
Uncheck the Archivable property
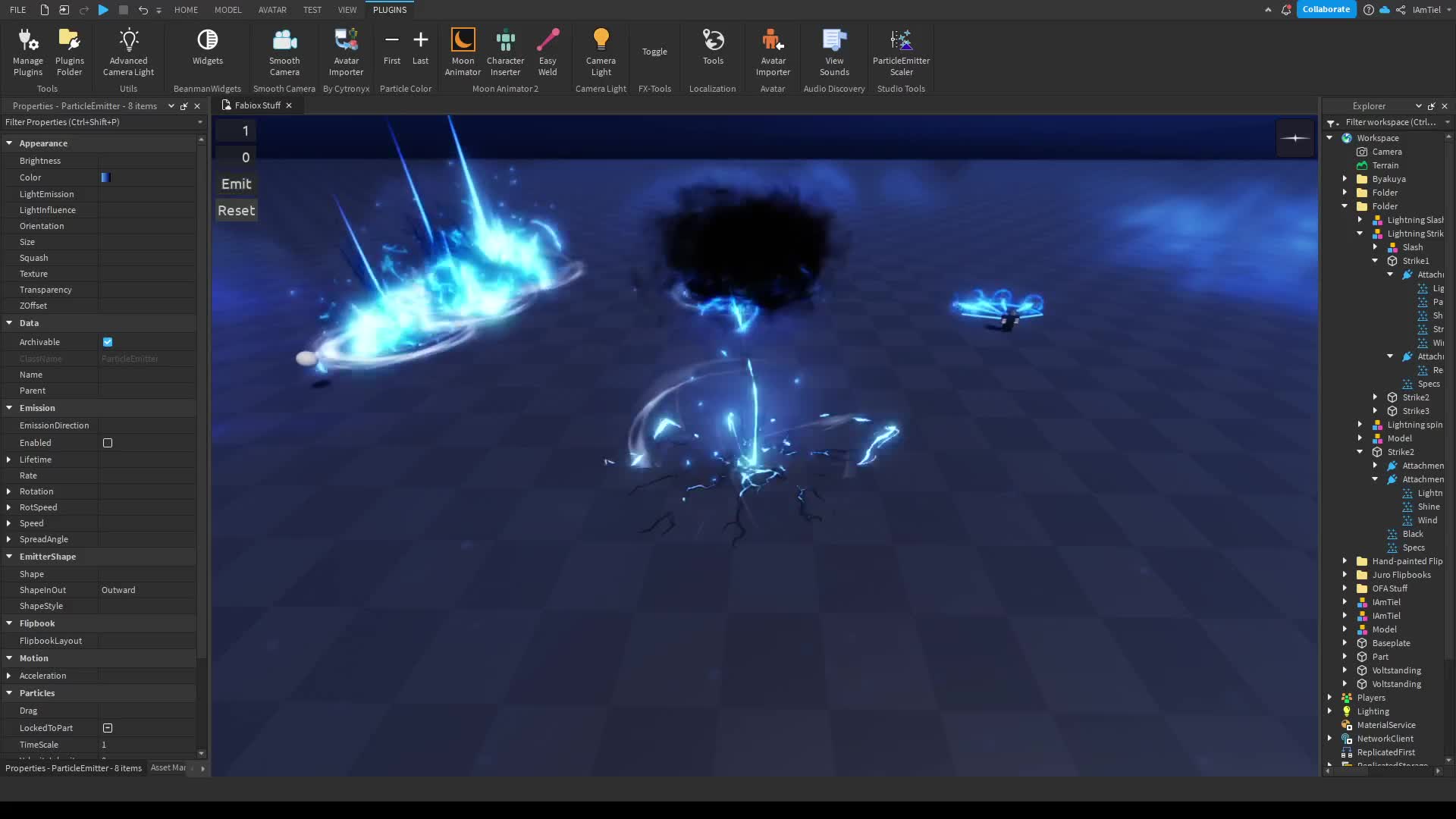pos(108,342)
